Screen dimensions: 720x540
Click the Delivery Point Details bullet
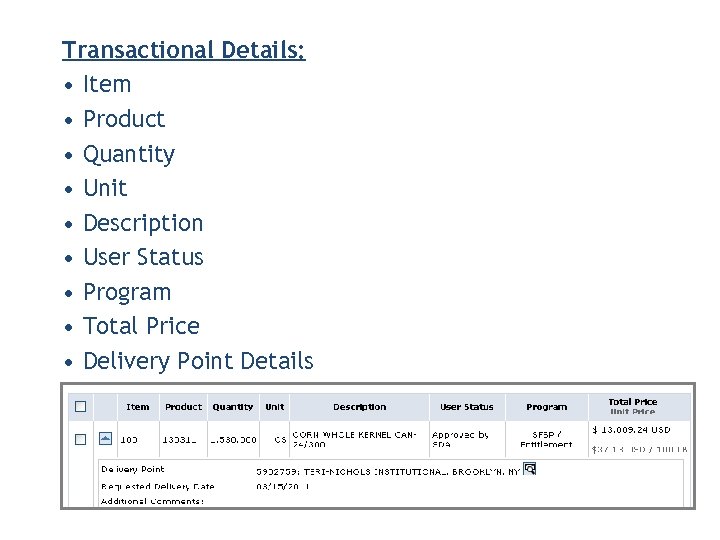click(x=198, y=361)
